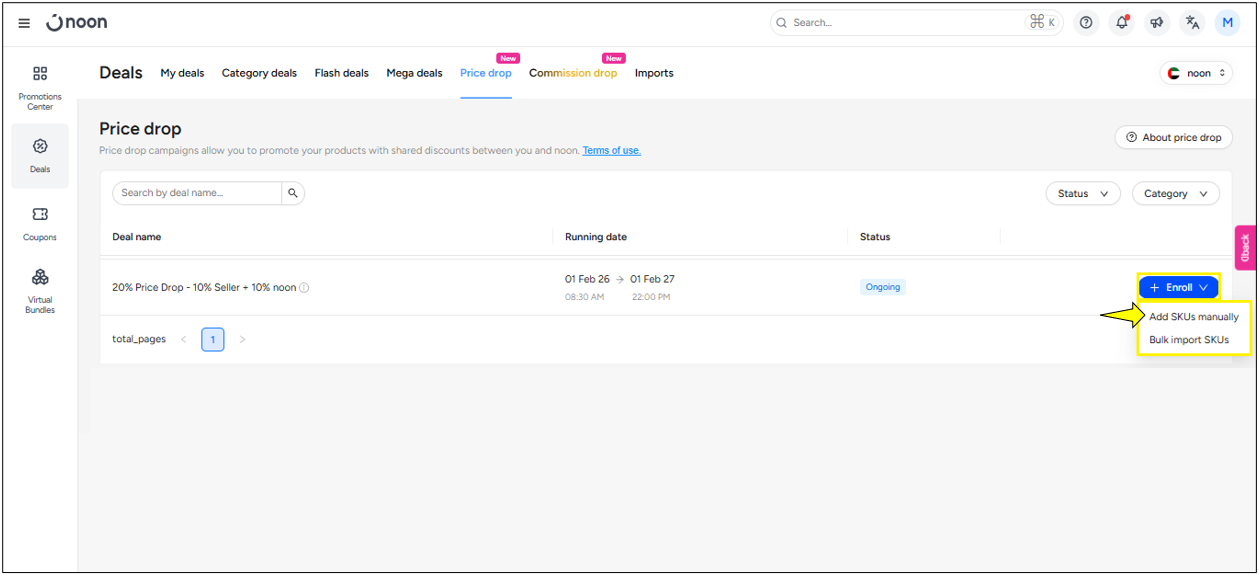Click the search magnifier beside deal name field
Viewport: 1259px width, 575px height.
[293, 193]
